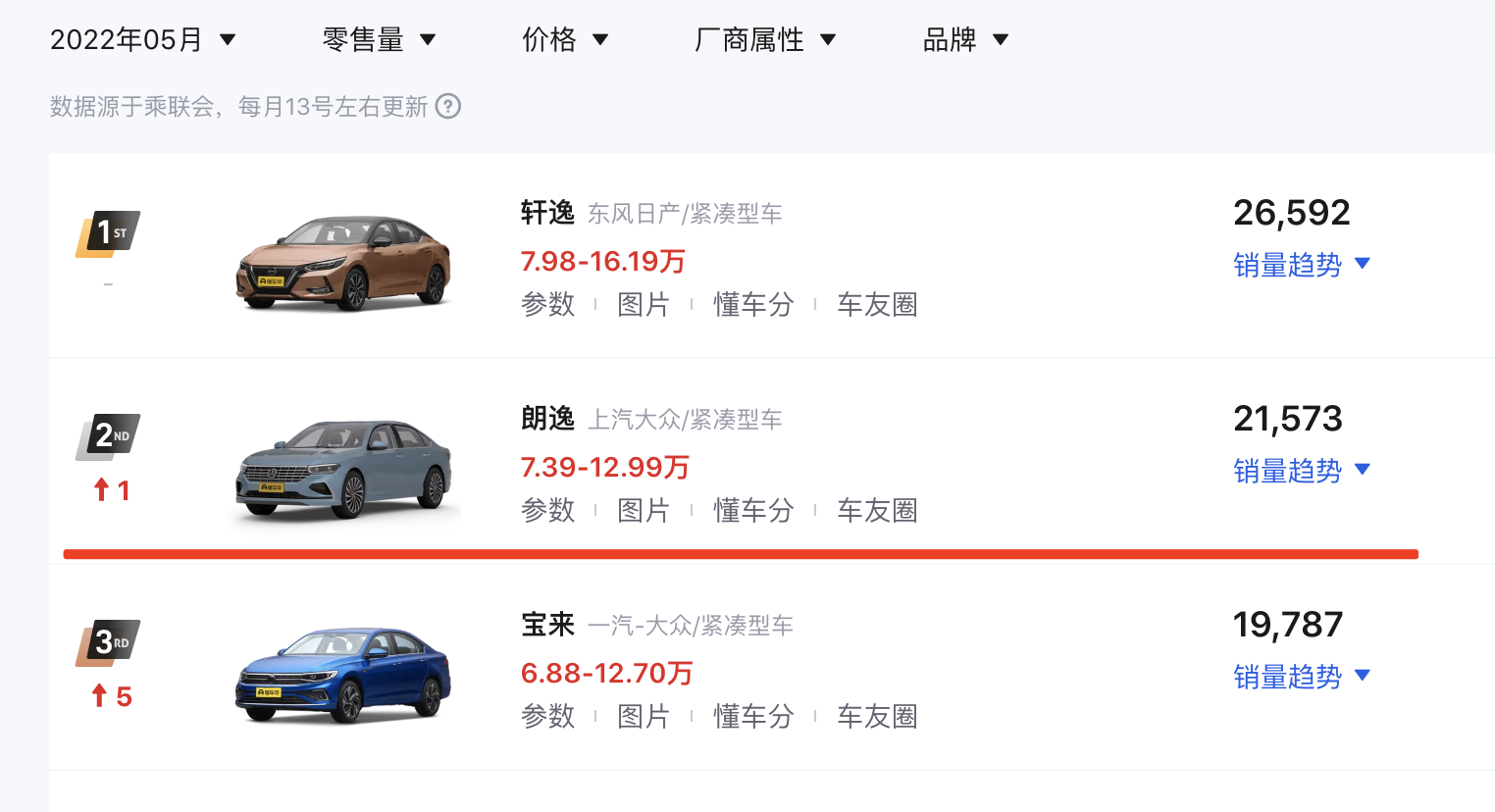Screen dimensions: 1495x812
Task: Expand 销量趋势 for 宝来
Action: tap(1301, 677)
